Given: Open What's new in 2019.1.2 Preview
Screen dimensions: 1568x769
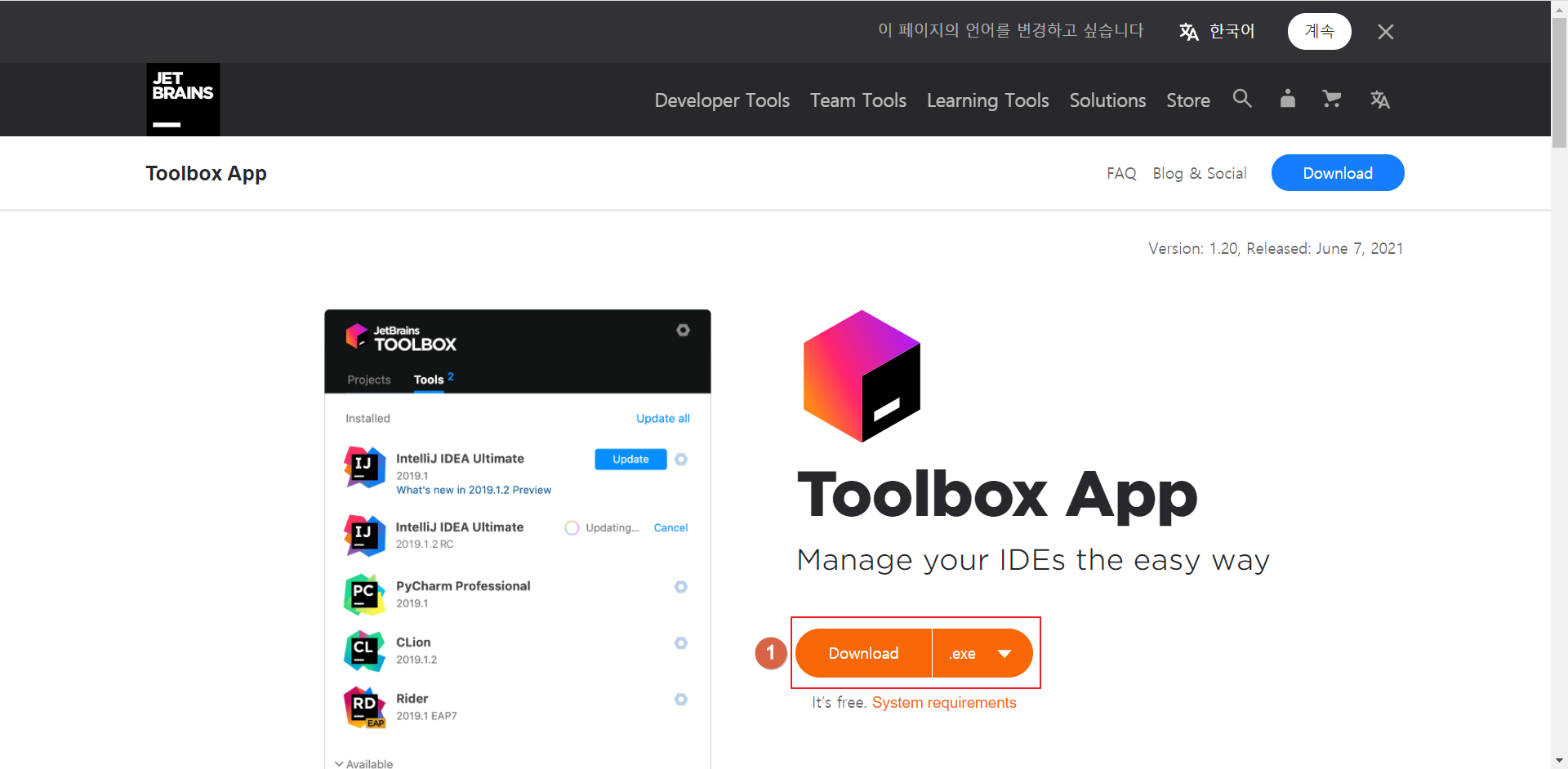Looking at the screenshot, I should [474, 490].
